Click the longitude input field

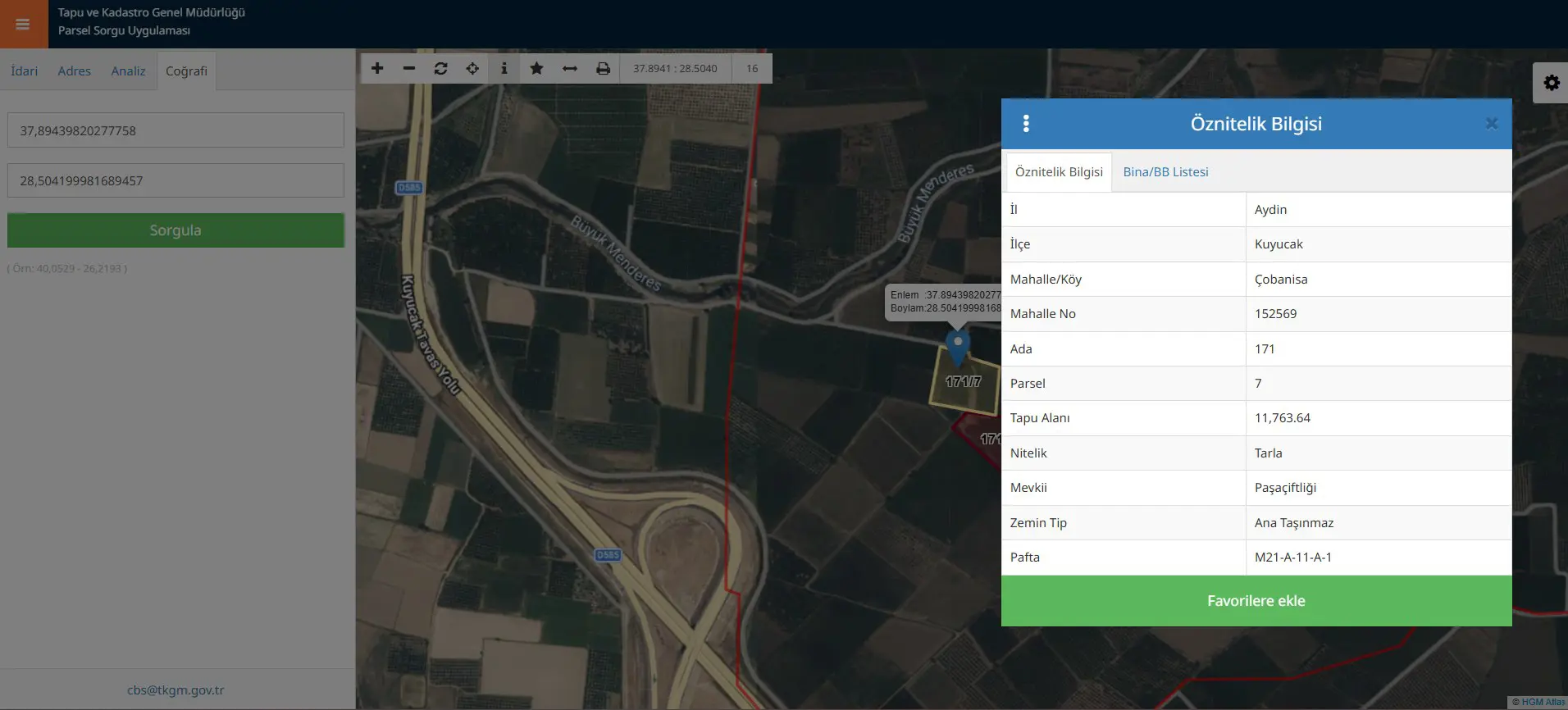[x=175, y=180]
